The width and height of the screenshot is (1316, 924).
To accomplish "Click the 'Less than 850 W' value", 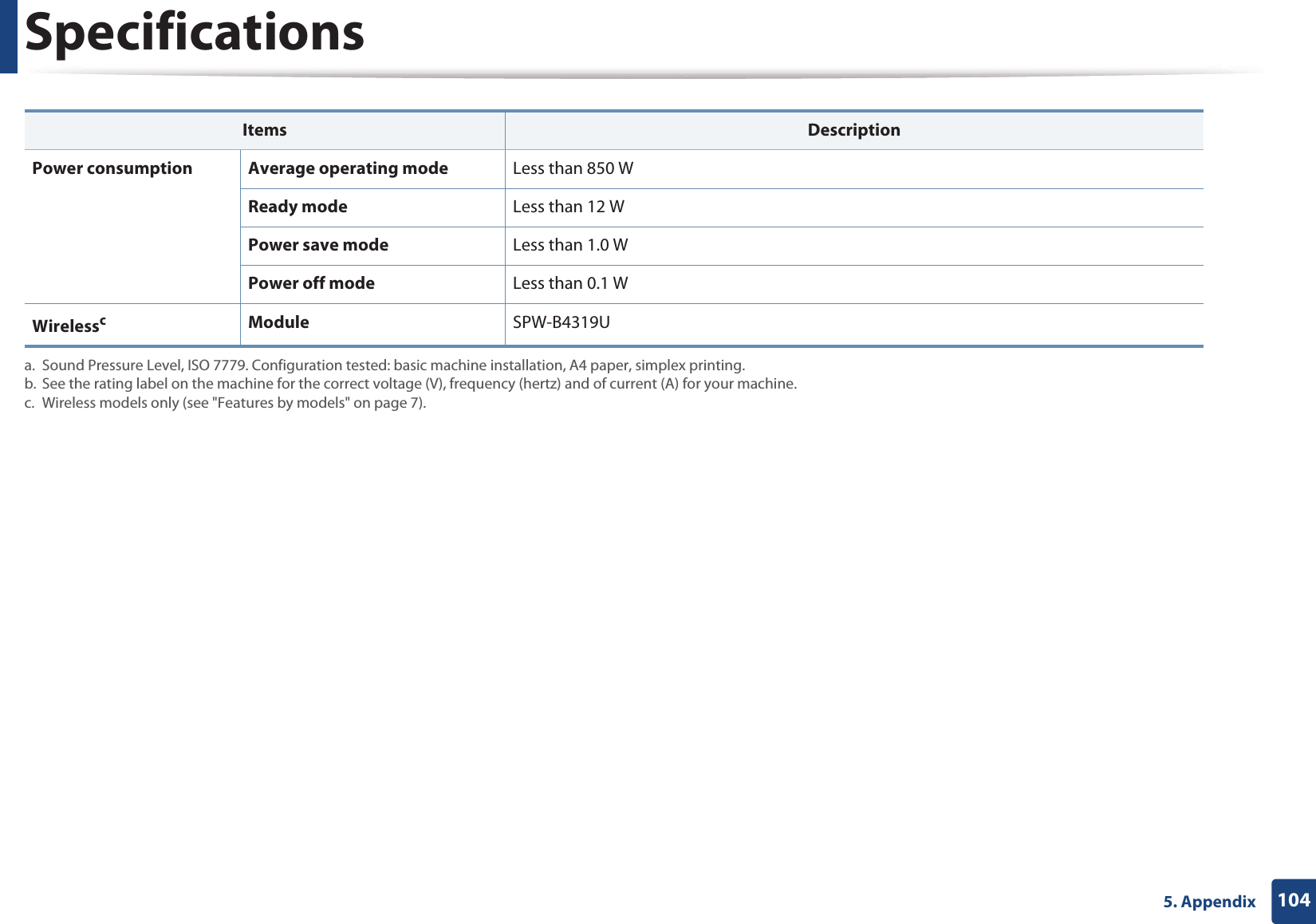I will (x=573, y=168).
